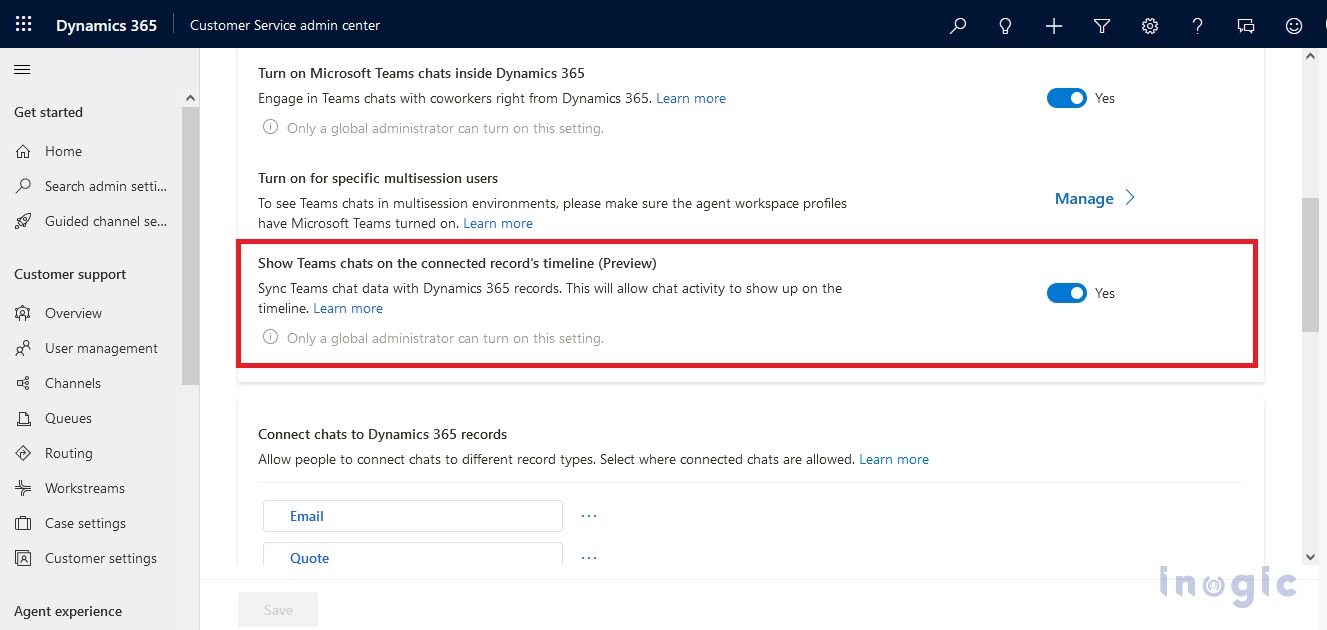The width and height of the screenshot is (1327, 630).
Task: Open the ellipsis menu beside Email
Action: point(589,516)
